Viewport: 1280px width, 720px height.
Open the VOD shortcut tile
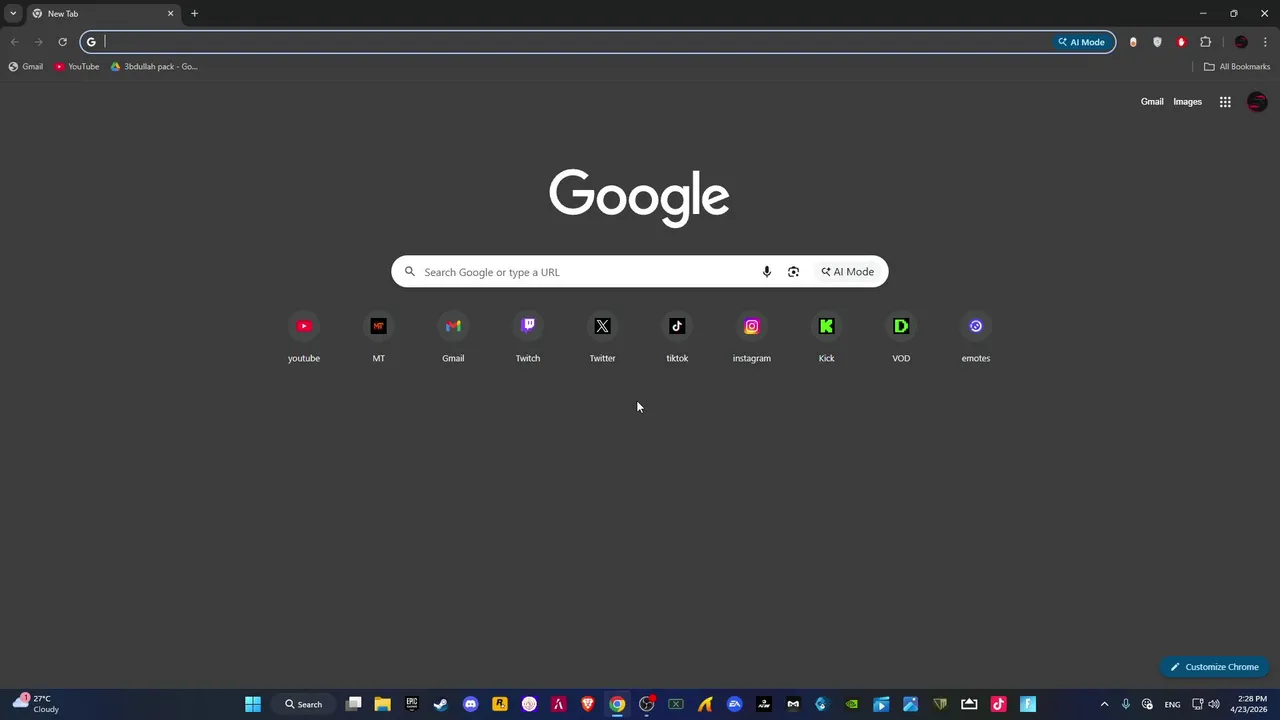(901, 338)
